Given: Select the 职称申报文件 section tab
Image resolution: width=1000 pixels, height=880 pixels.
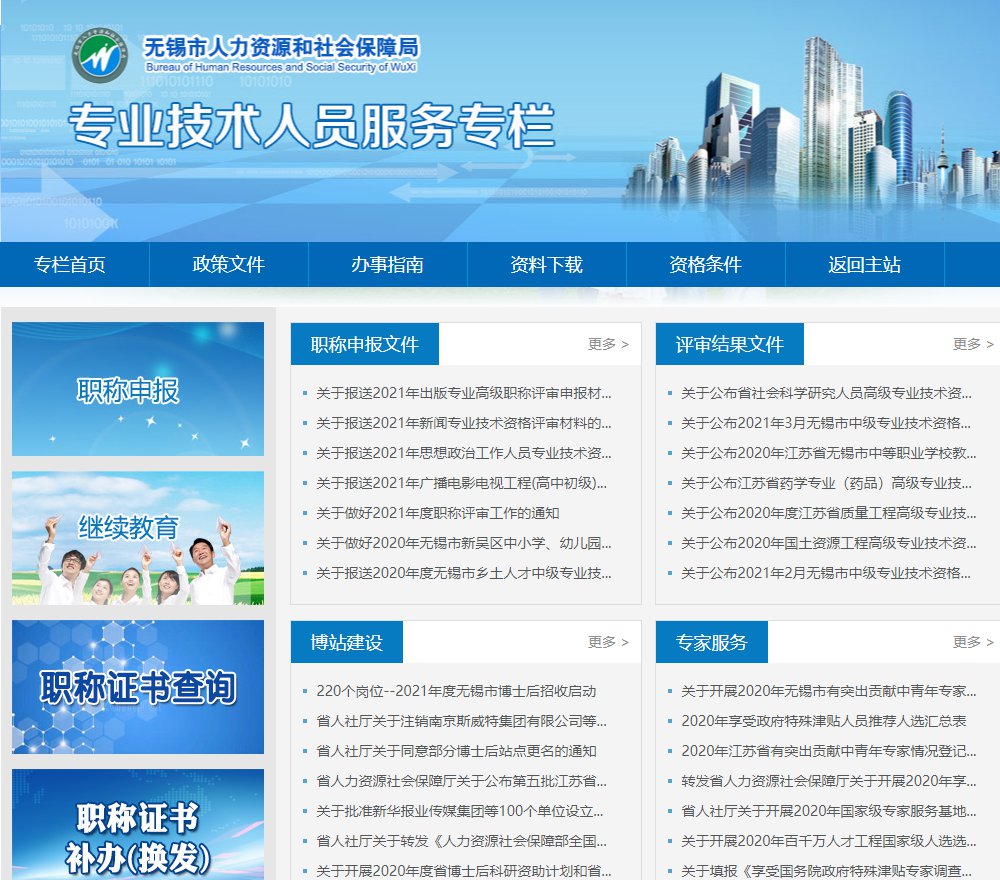Looking at the screenshot, I should (x=365, y=344).
